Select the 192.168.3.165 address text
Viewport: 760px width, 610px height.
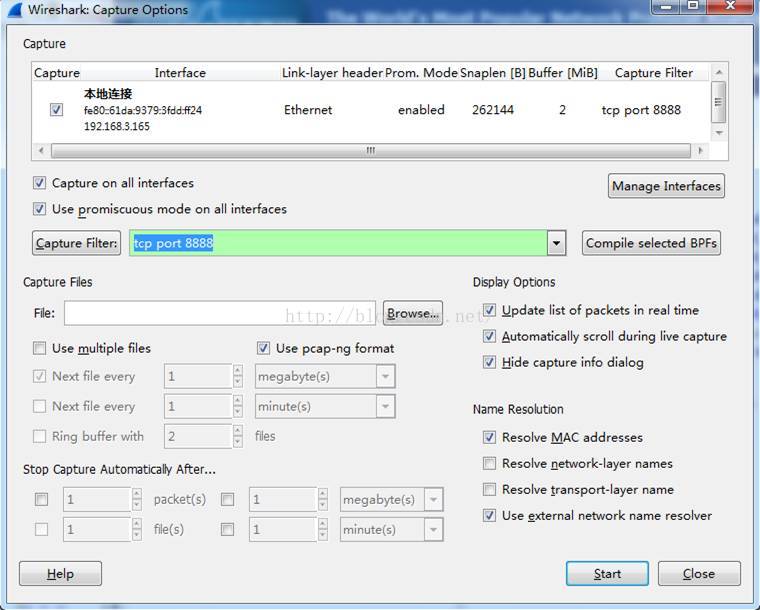[117, 126]
